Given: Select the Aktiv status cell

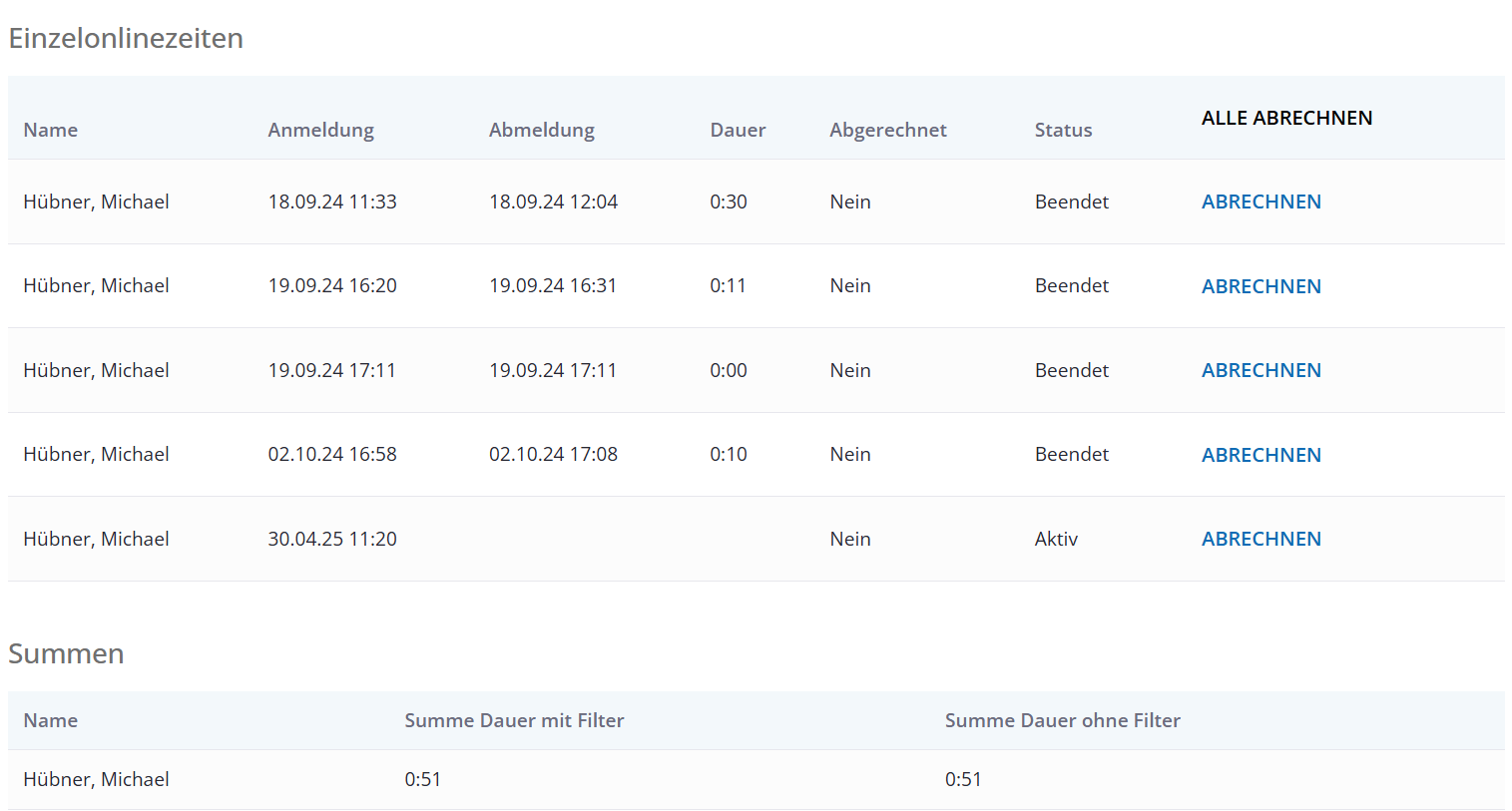Looking at the screenshot, I should click(1056, 539).
